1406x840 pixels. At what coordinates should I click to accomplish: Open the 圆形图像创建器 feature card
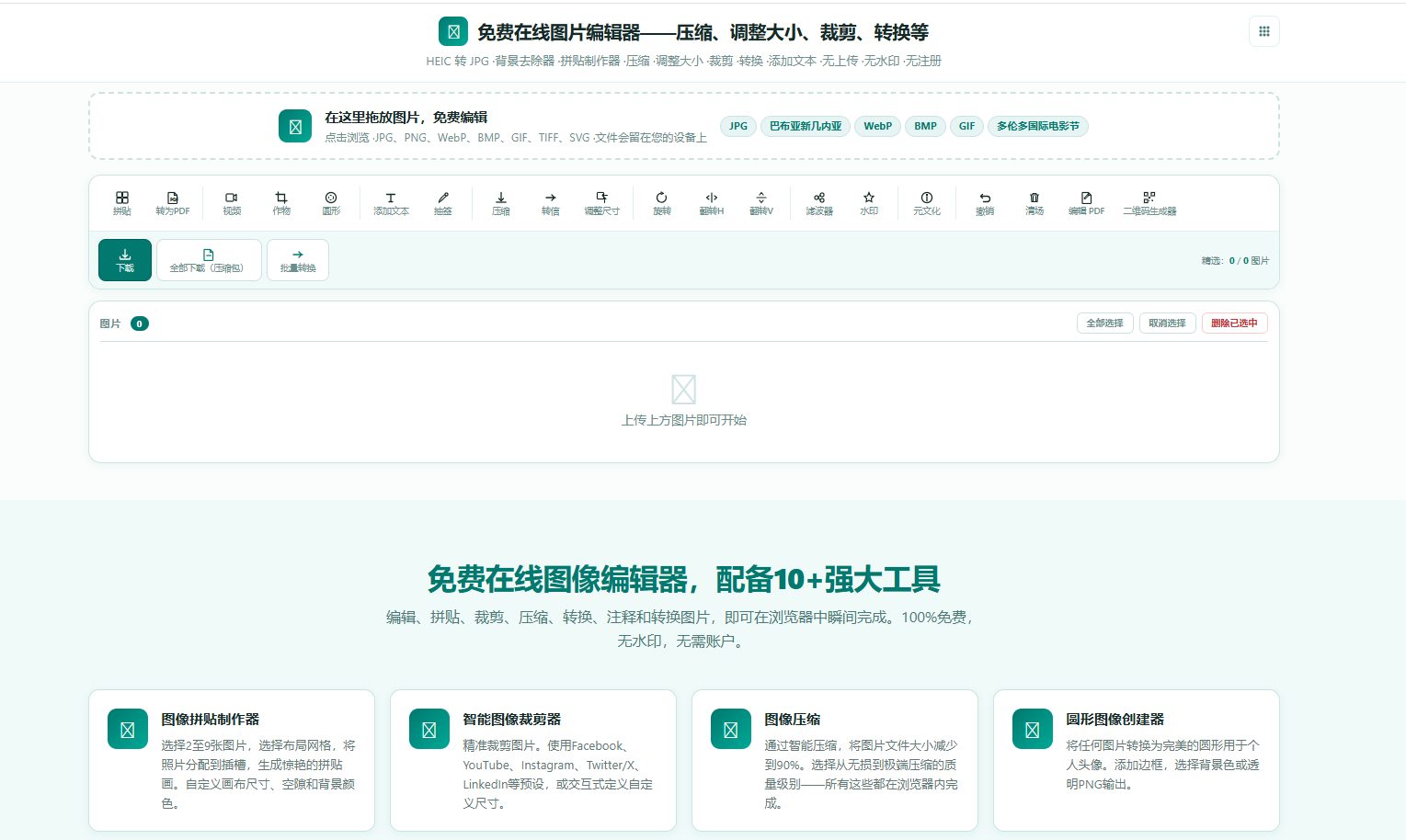pos(1137,760)
